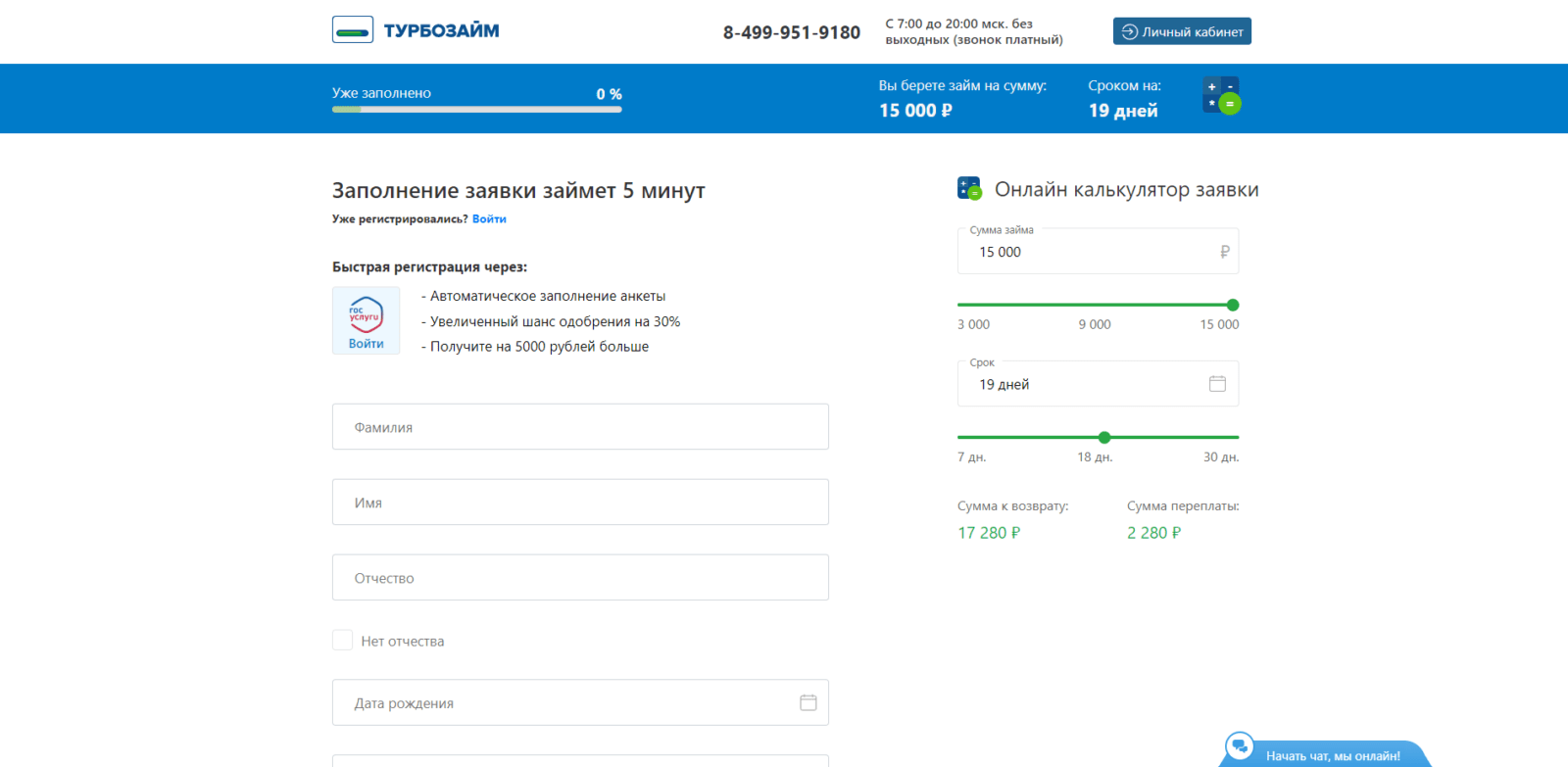Screen dimensions: 1568x767
Task: Click the 15 000 ₽ amount in blue banner
Action: coord(915,111)
